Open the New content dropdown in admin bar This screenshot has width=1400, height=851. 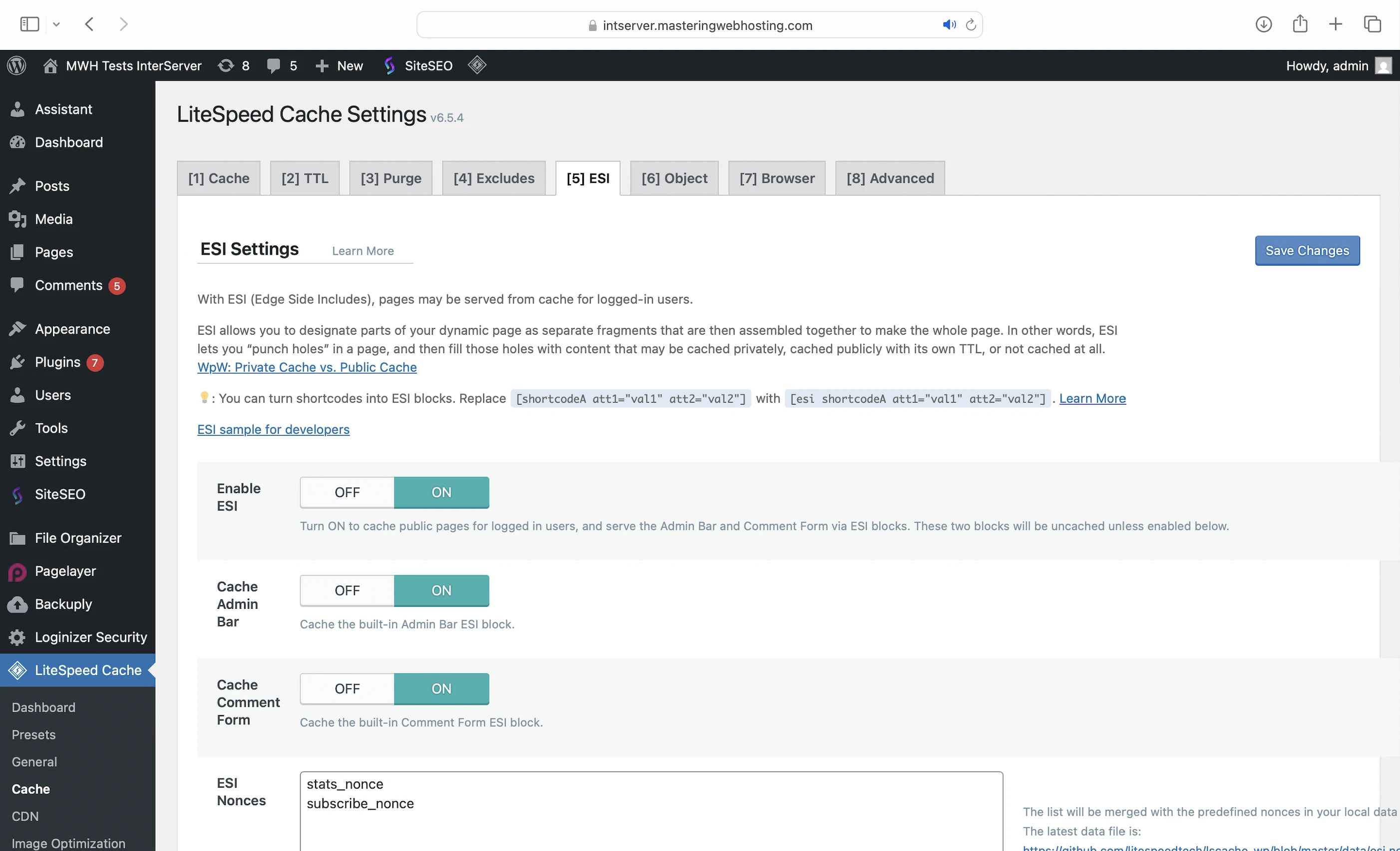[x=339, y=66]
